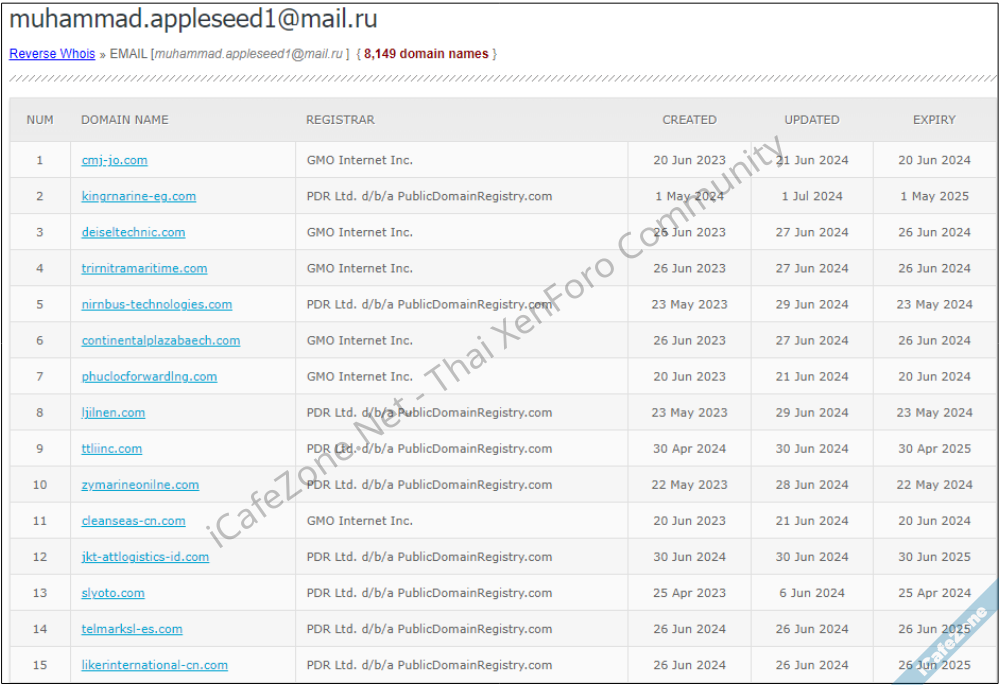The width and height of the screenshot is (999, 685).
Task: Open jkt-attlogistics-id.com from row 12
Action: (144, 556)
